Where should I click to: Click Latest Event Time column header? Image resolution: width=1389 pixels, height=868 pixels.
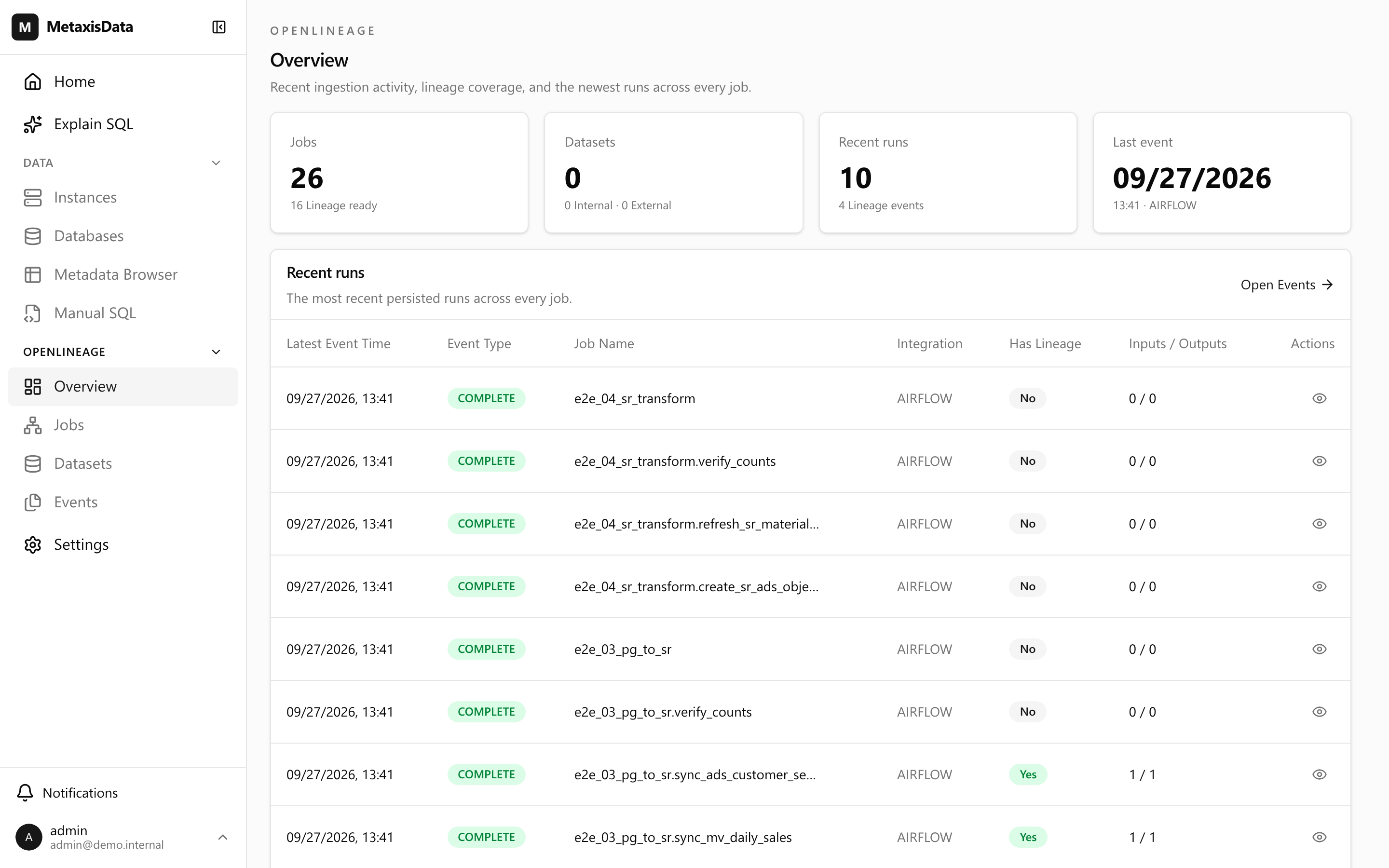pyautogui.click(x=338, y=343)
